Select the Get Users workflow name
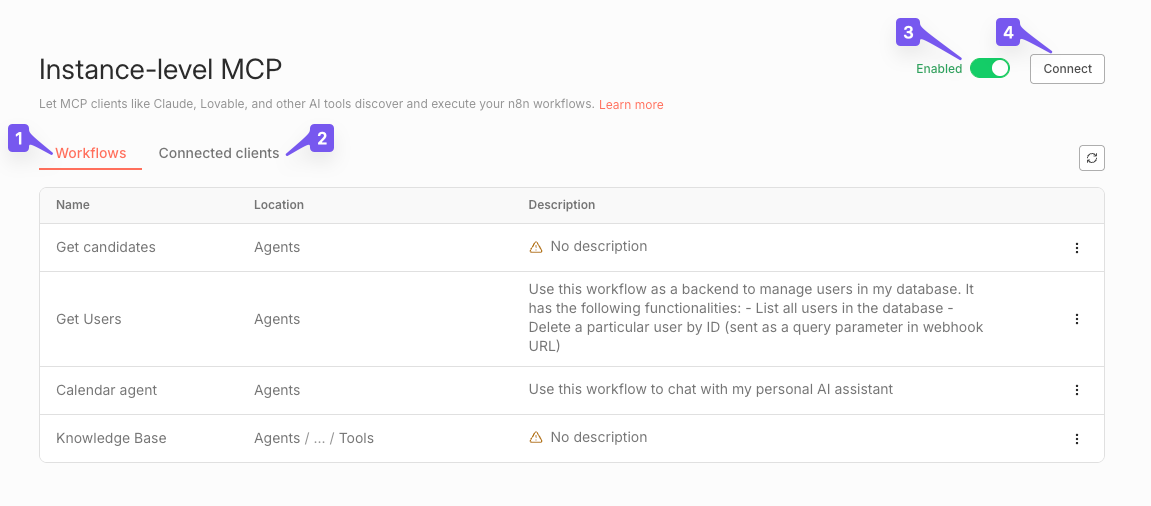 point(89,319)
